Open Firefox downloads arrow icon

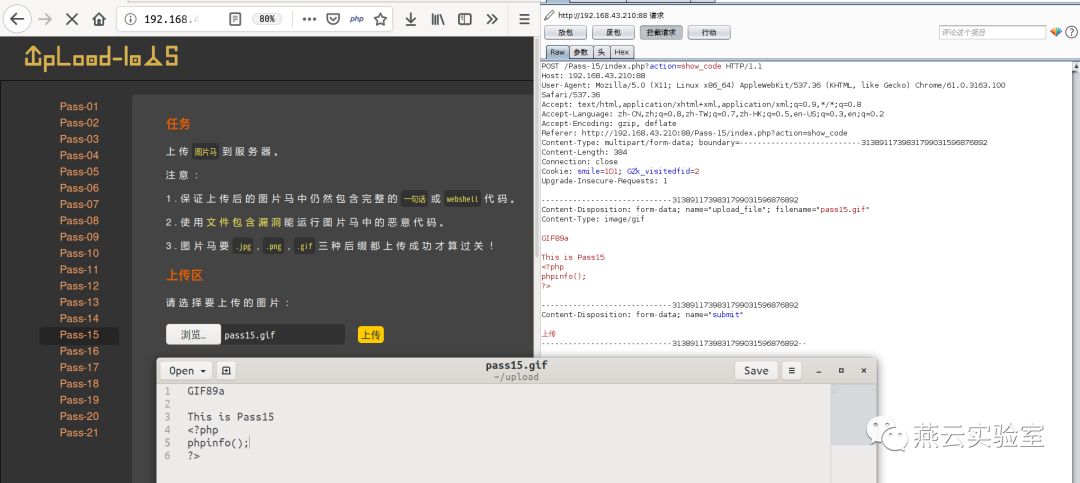[x=411, y=19]
